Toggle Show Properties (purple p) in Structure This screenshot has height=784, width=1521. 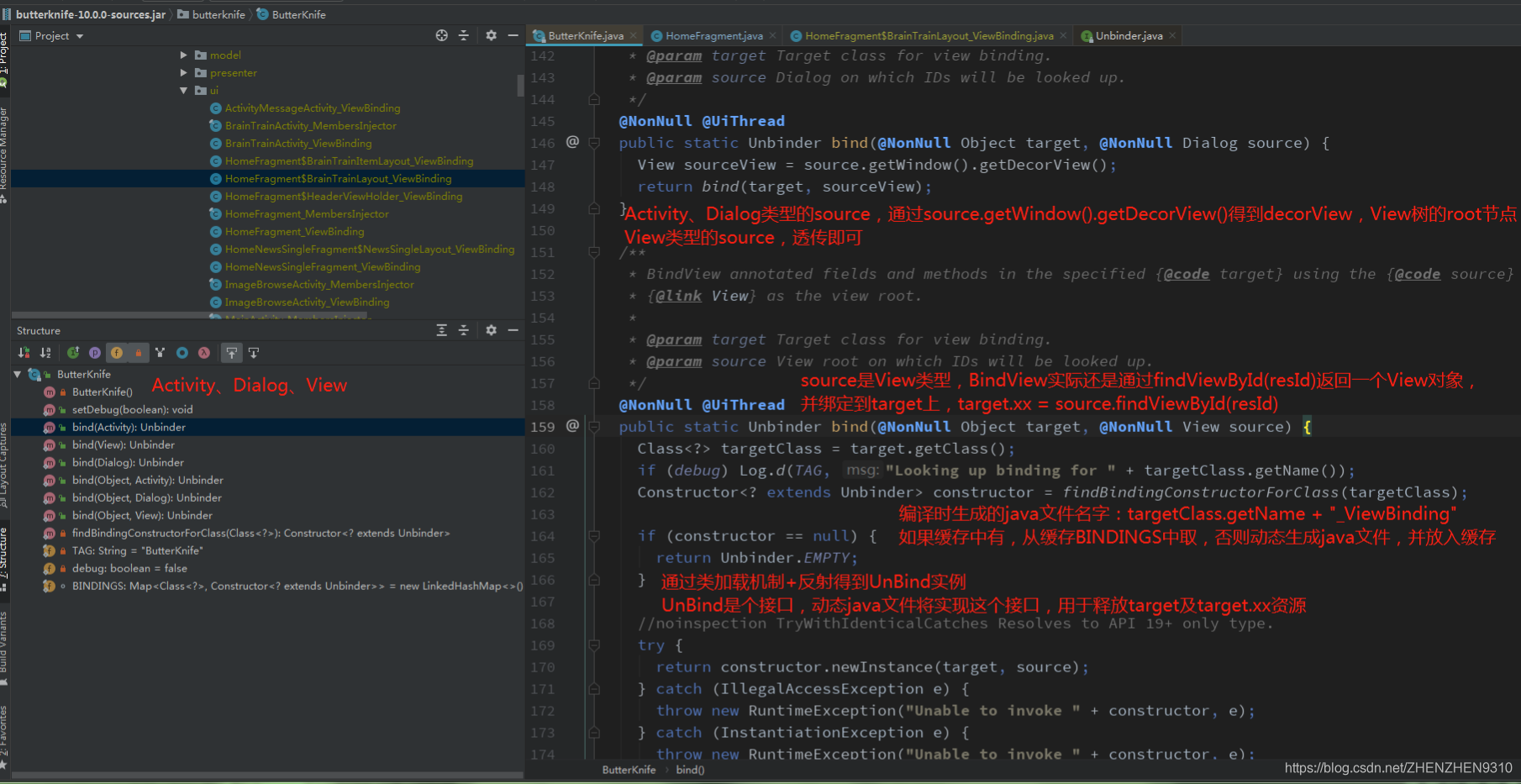point(95,353)
